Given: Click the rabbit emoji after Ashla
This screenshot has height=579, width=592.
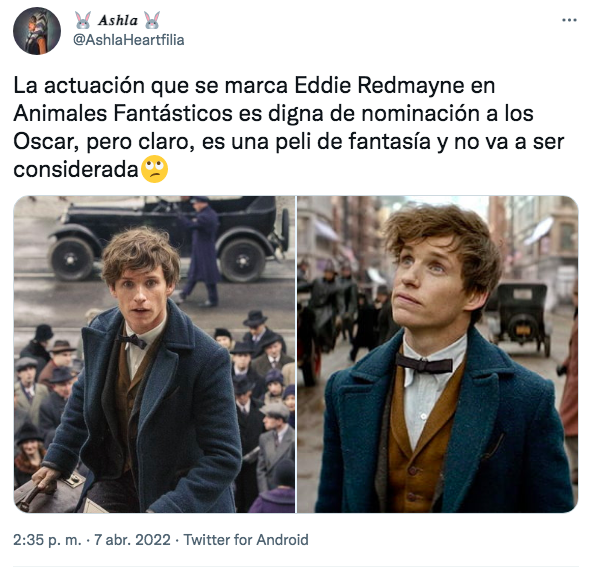Looking at the screenshot, I should tap(152, 20).
